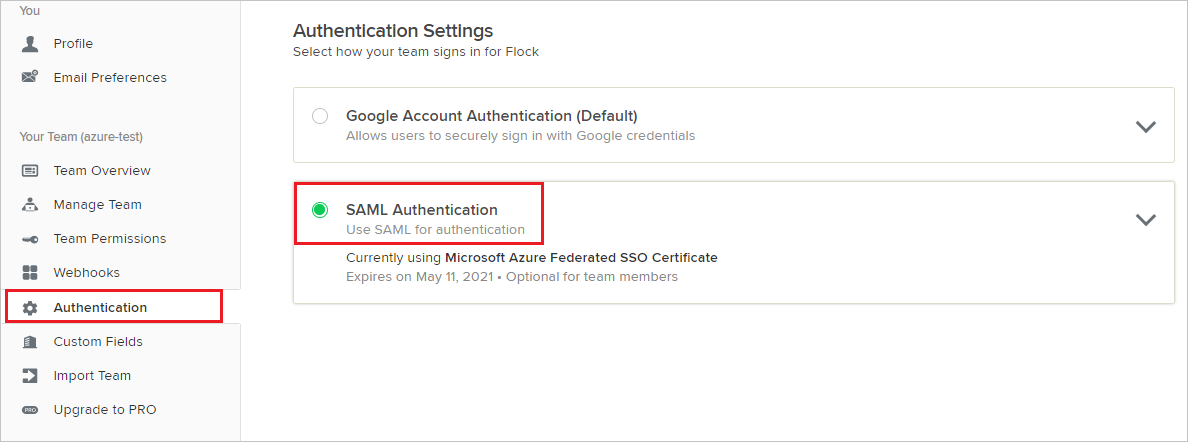Image resolution: width=1188 pixels, height=442 pixels.
Task: Click the Microsoft Azure Federated SSO Certificate text
Action: tap(581, 258)
